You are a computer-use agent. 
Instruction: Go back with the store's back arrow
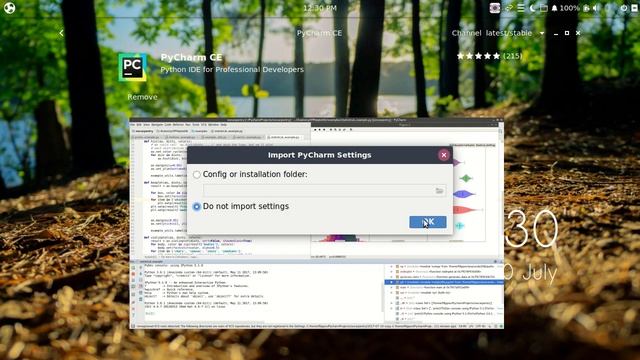coord(61,33)
